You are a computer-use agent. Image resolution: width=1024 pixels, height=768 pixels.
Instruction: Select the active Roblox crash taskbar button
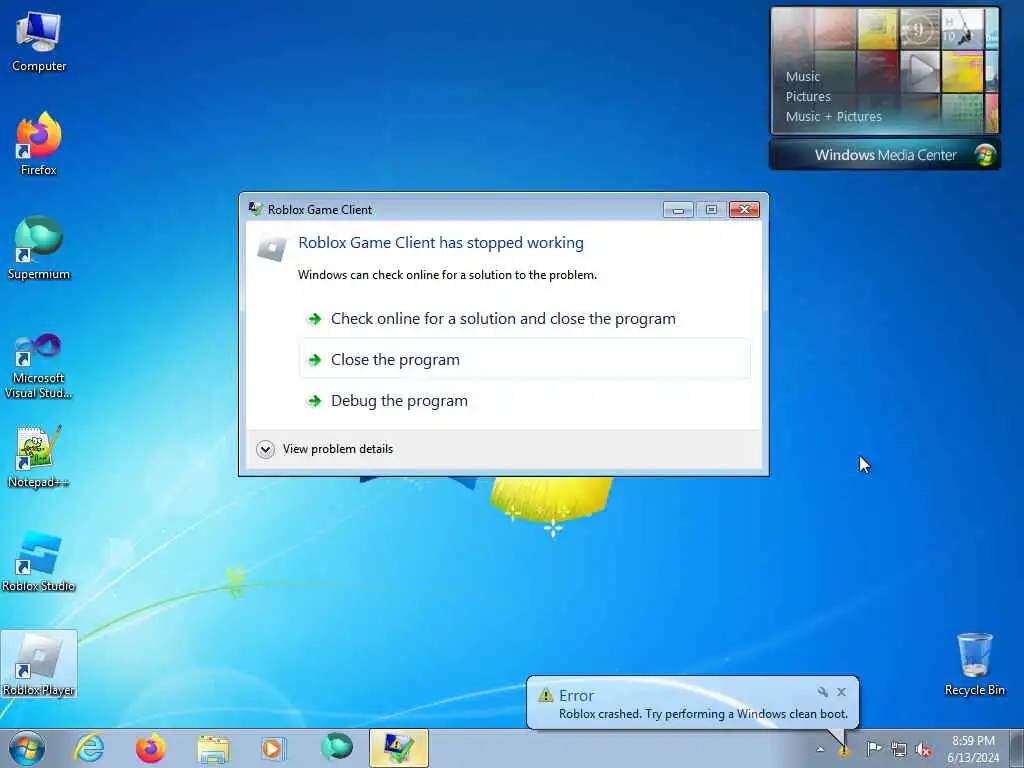[x=398, y=748]
